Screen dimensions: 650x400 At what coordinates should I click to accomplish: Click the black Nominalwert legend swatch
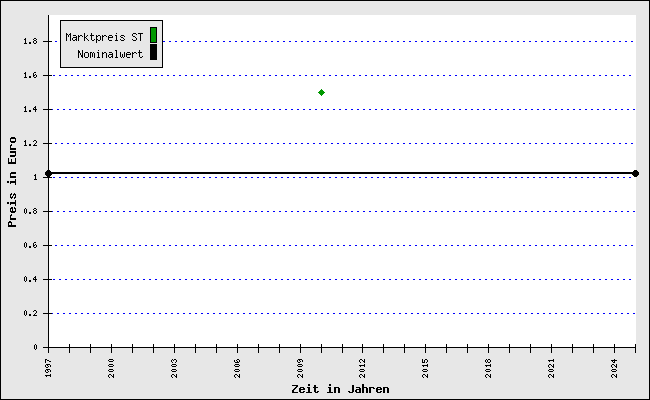(153, 53)
